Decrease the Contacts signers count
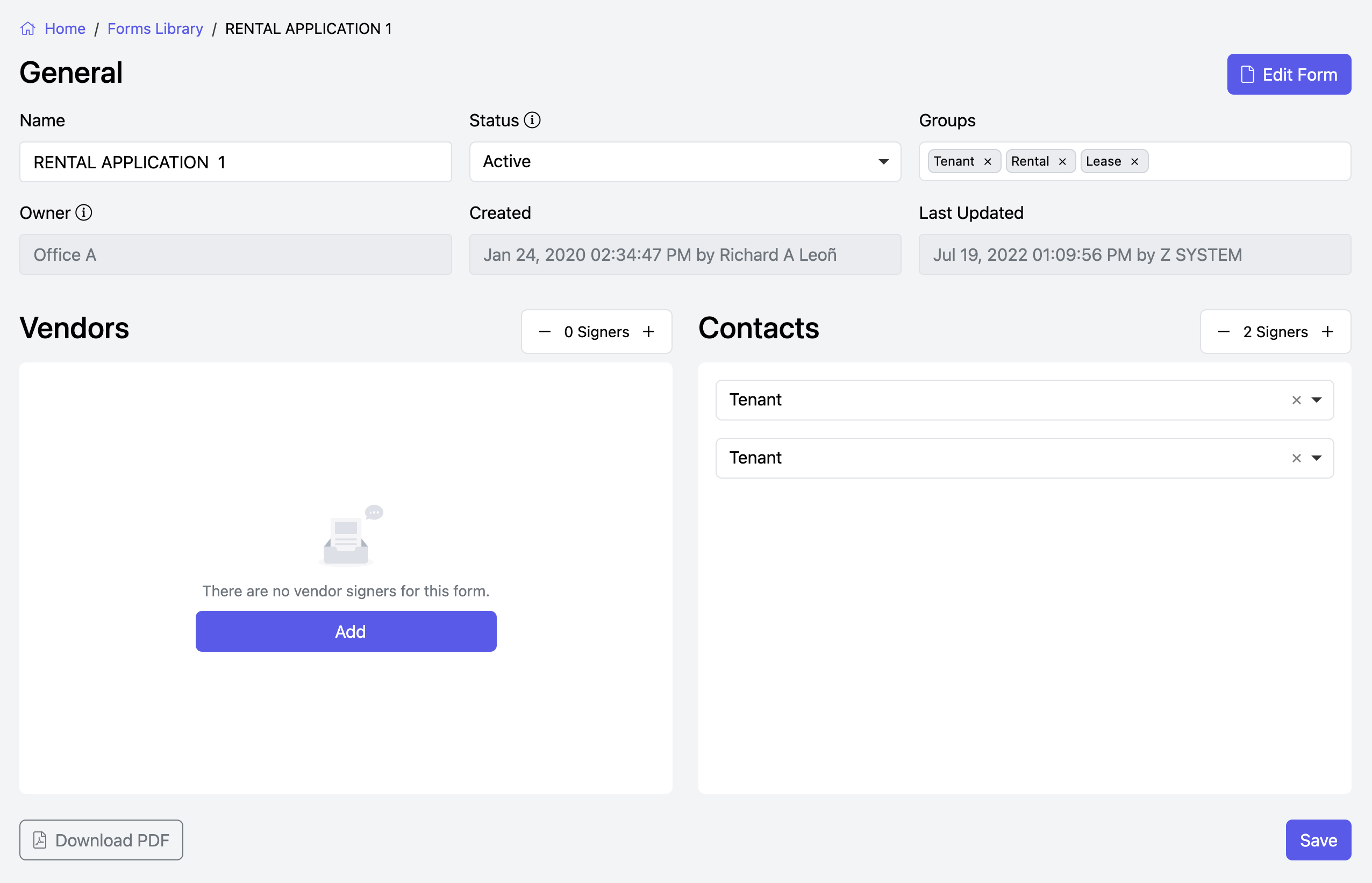Image resolution: width=1372 pixels, height=883 pixels. [x=1224, y=332]
